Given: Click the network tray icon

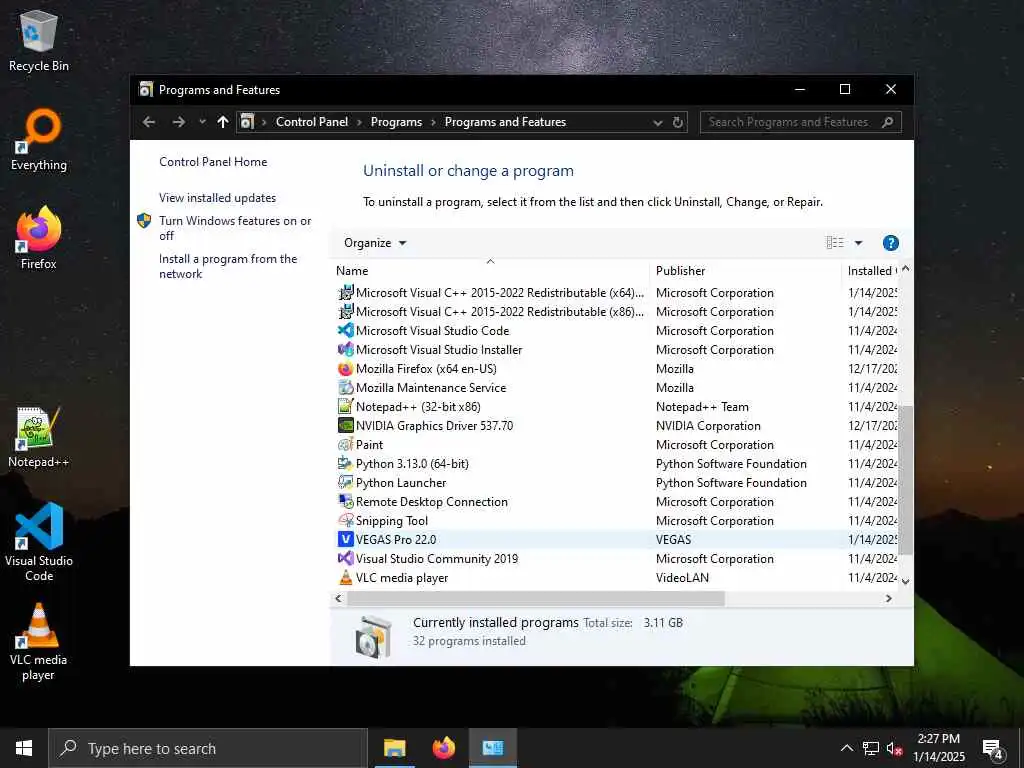Looking at the screenshot, I should (871, 748).
